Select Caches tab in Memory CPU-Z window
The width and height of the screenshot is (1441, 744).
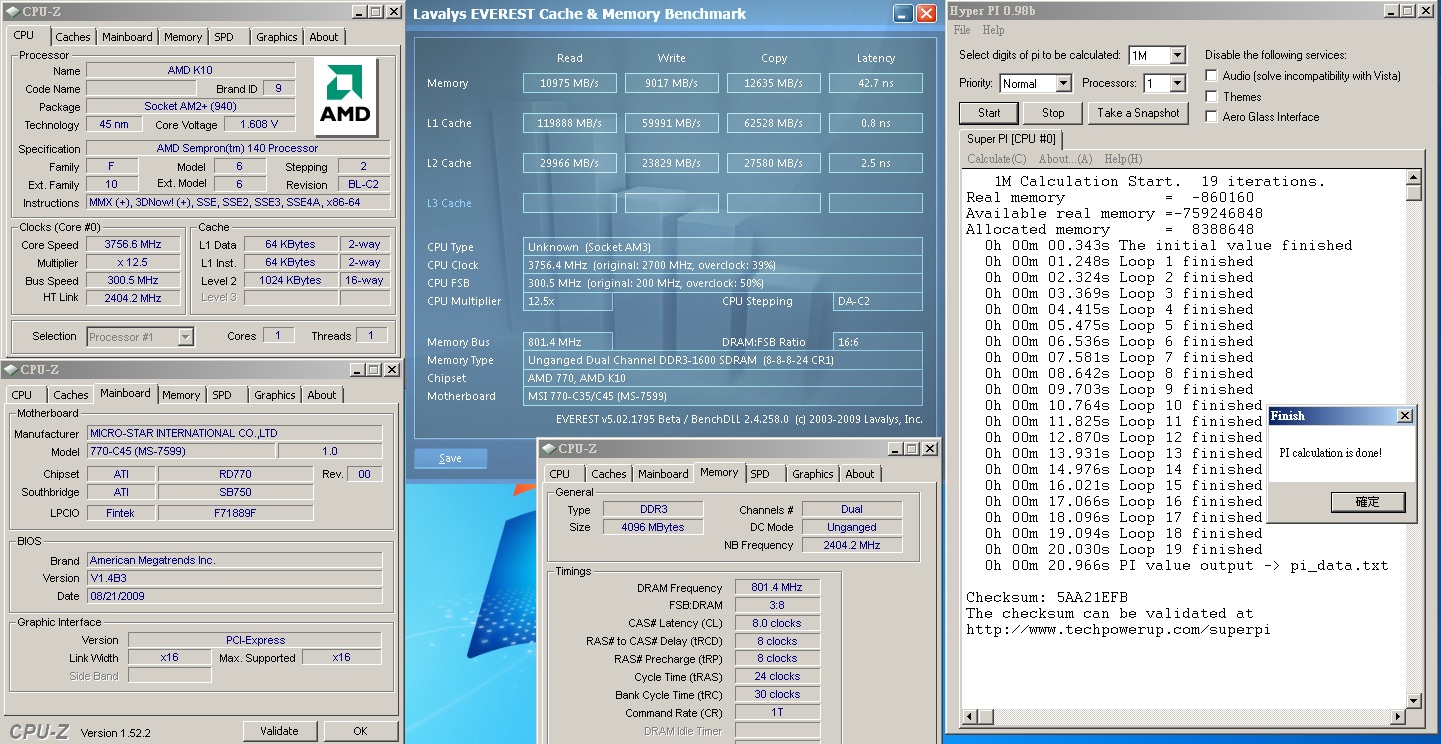608,474
